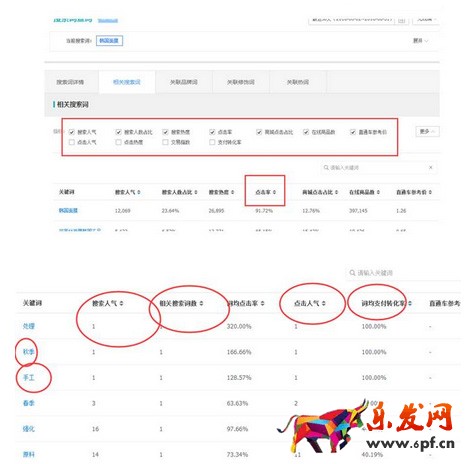465x464 pixels.
Task: Click the current search term tag 韩国面膜
Action: click(109, 41)
